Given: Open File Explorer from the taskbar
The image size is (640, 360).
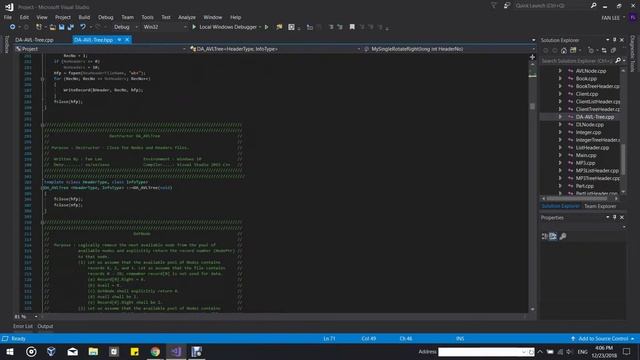Looking at the screenshot, I should tap(93, 351).
